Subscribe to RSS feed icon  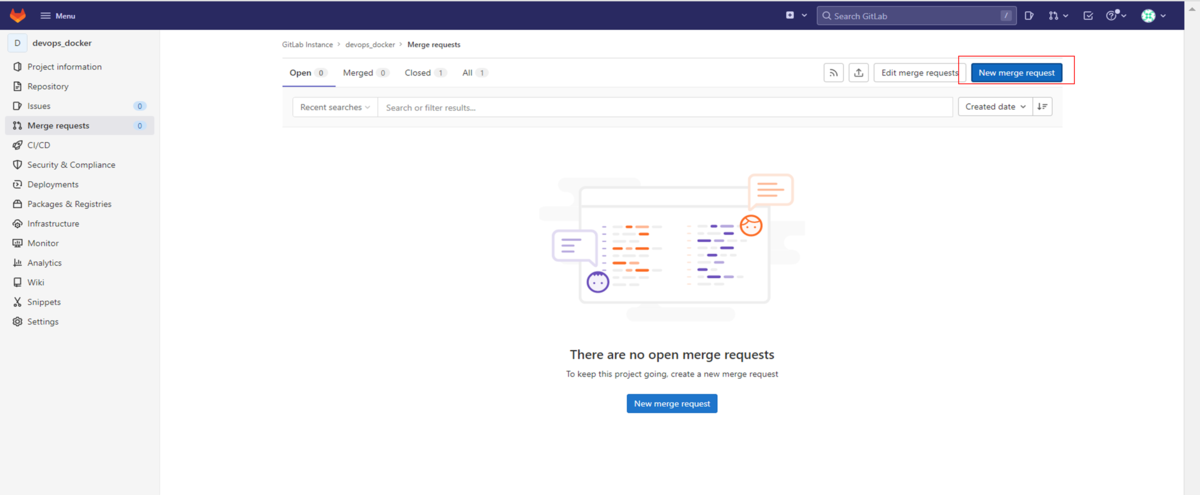[x=833, y=73]
